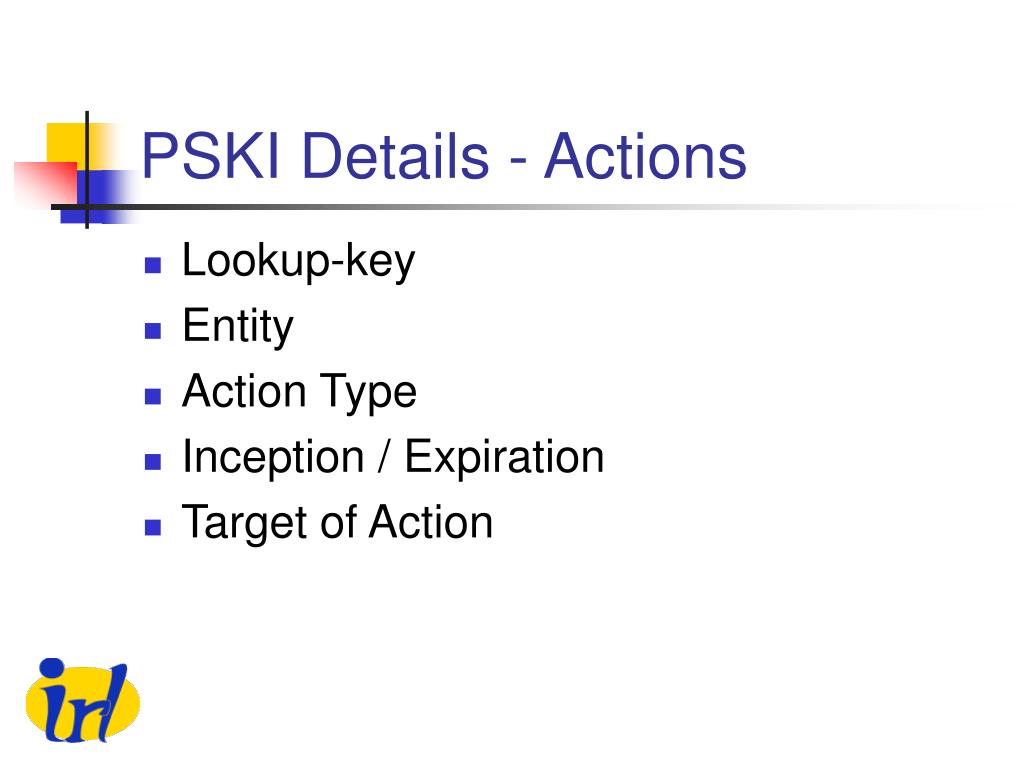Click the blue bullet beside Lookup-key
The width and height of the screenshot is (1024, 768).
pos(153,264)
